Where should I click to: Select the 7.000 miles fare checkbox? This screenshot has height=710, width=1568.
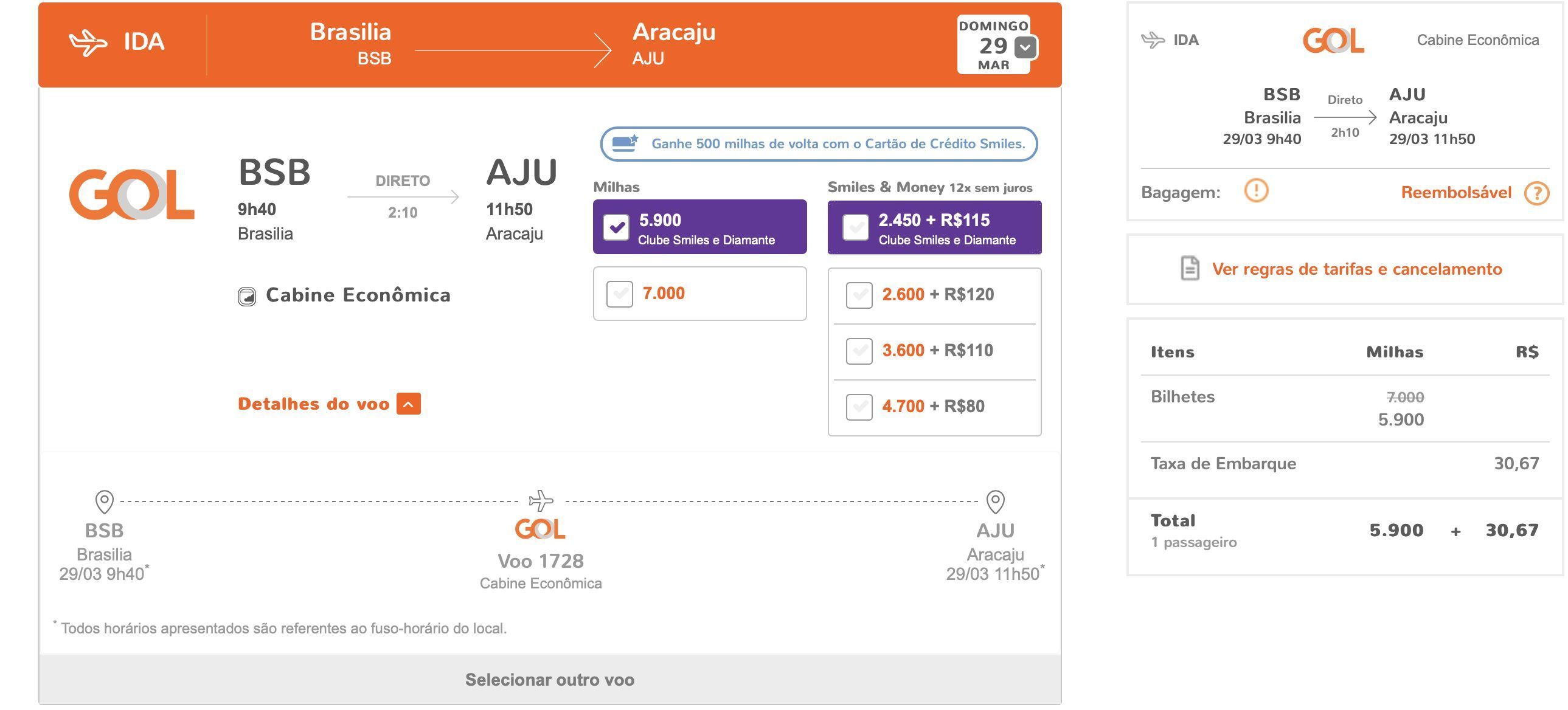pos(620,294)
